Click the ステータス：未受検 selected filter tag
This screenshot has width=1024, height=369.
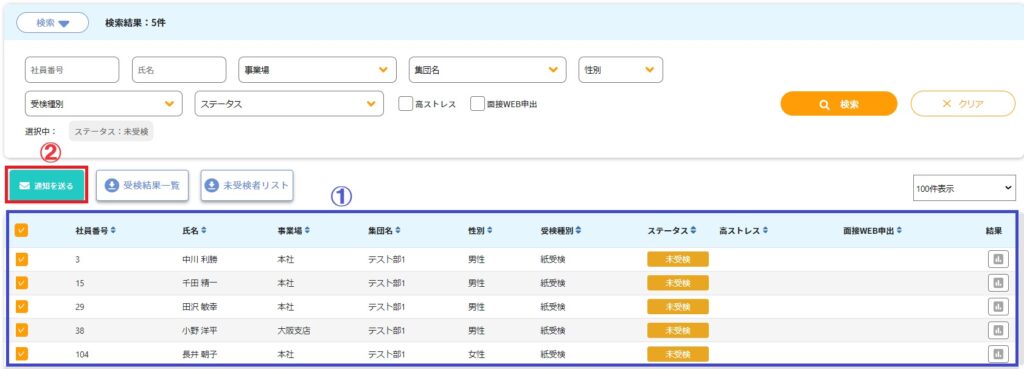(111, 131)
